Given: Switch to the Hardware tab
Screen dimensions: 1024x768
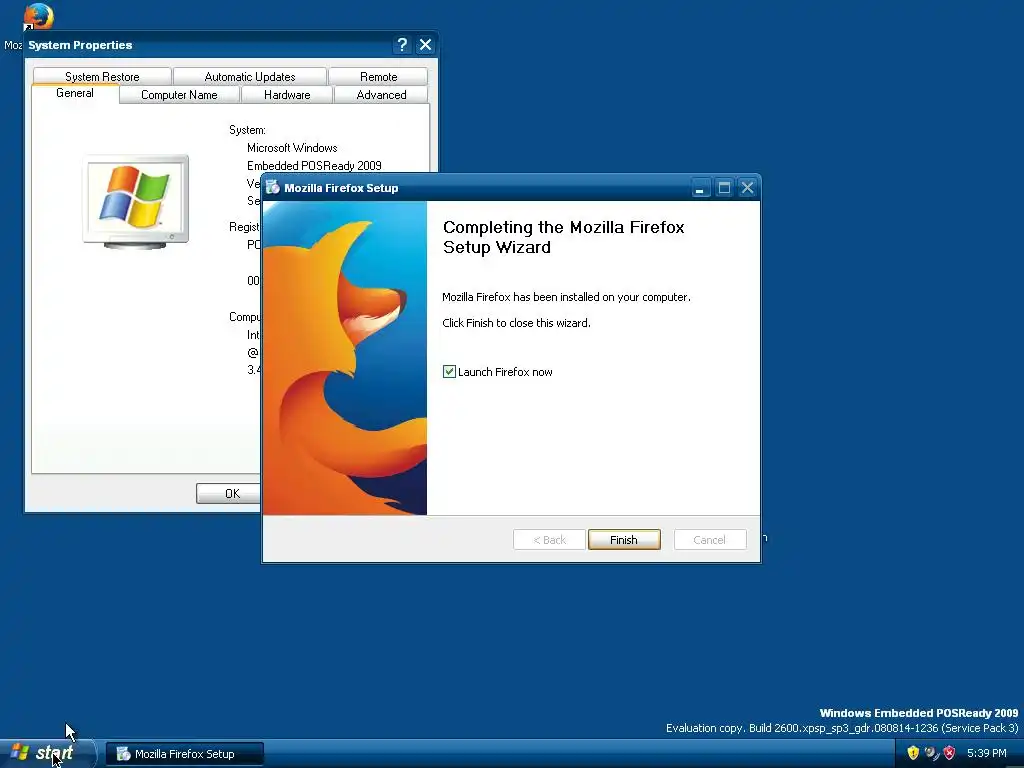Looking at the screenshot, I should [x=287, y=95].
